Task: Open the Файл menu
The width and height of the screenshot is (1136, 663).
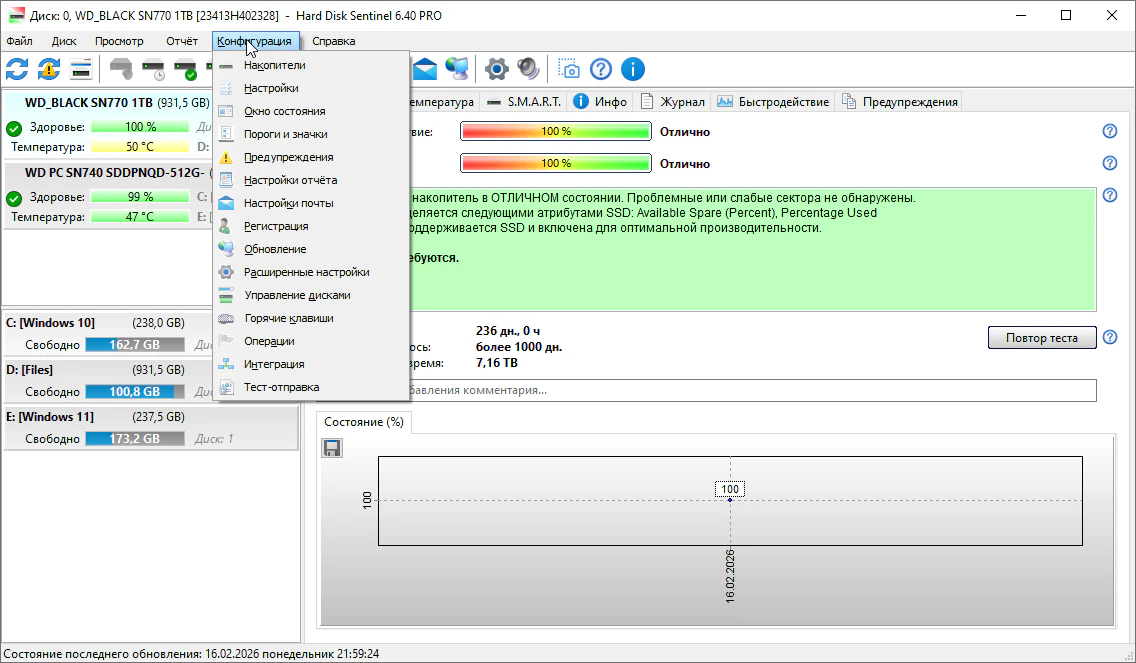Action: pyautogui.click(x=19, y=41)
